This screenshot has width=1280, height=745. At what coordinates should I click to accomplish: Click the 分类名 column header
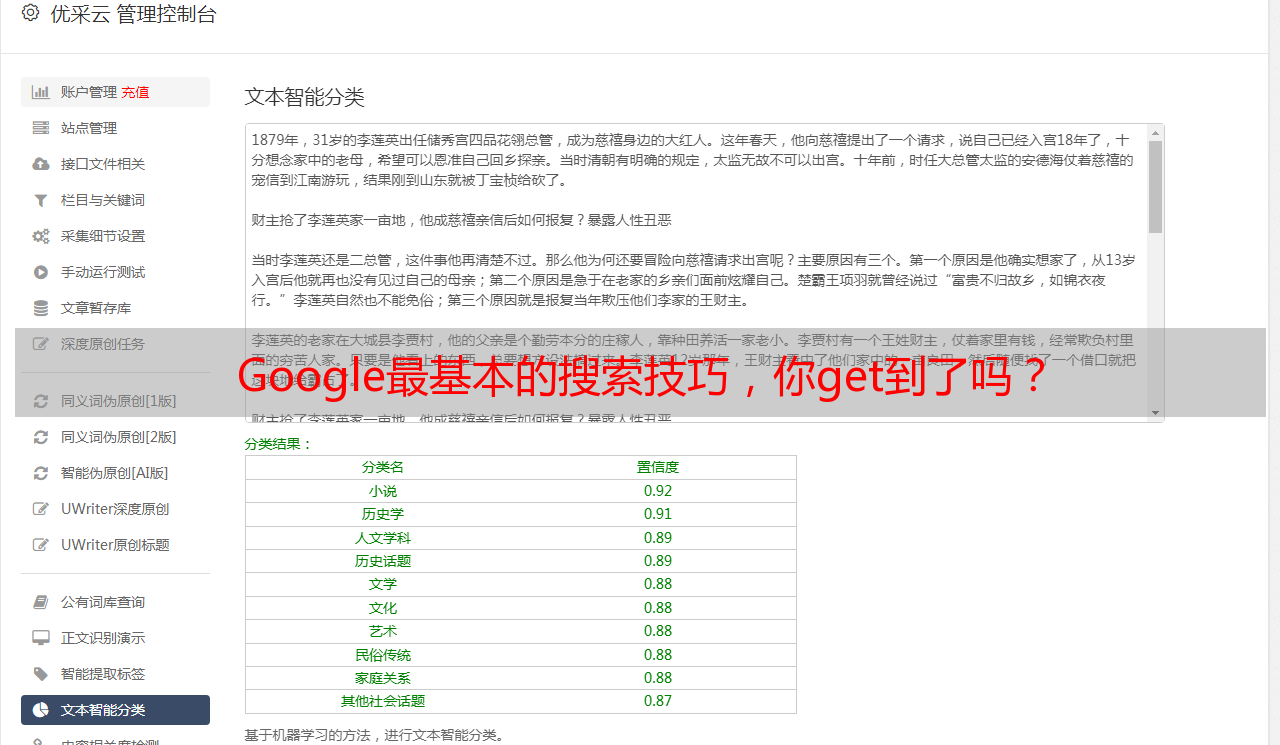[383, 467]
